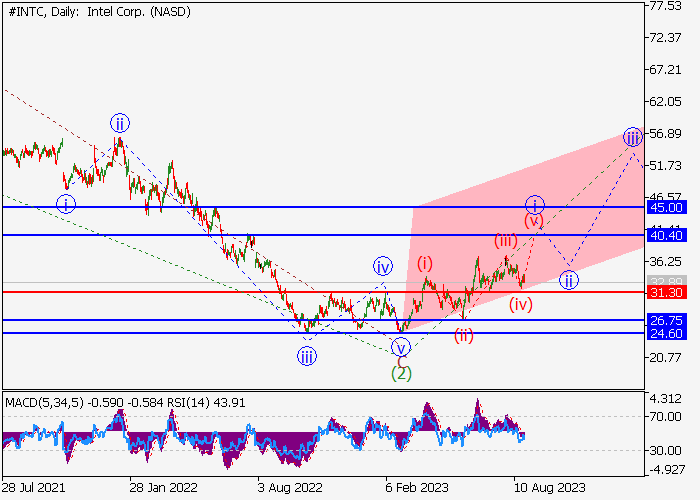Viewport: 700px width, 500px height.
Task: Select the '28 Jul 2021' date label
Action: pyautogui.click(x=33, y=487)
